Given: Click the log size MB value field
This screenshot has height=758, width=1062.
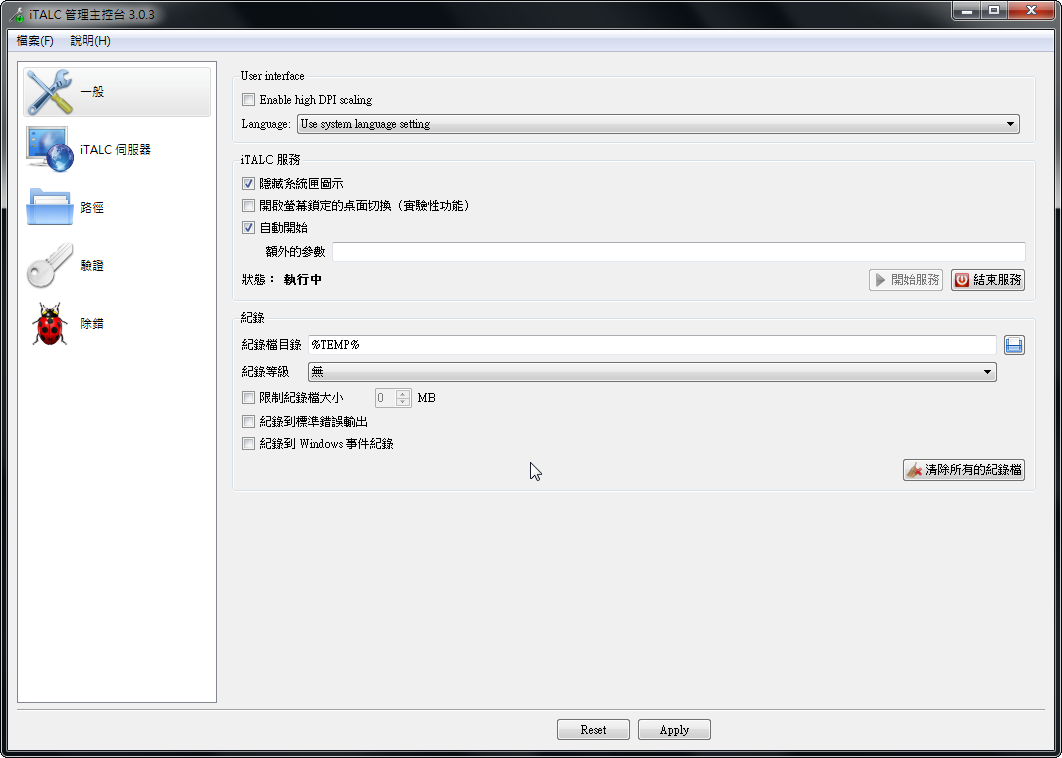Looking at the screenshot, I should tap(385, 398).
